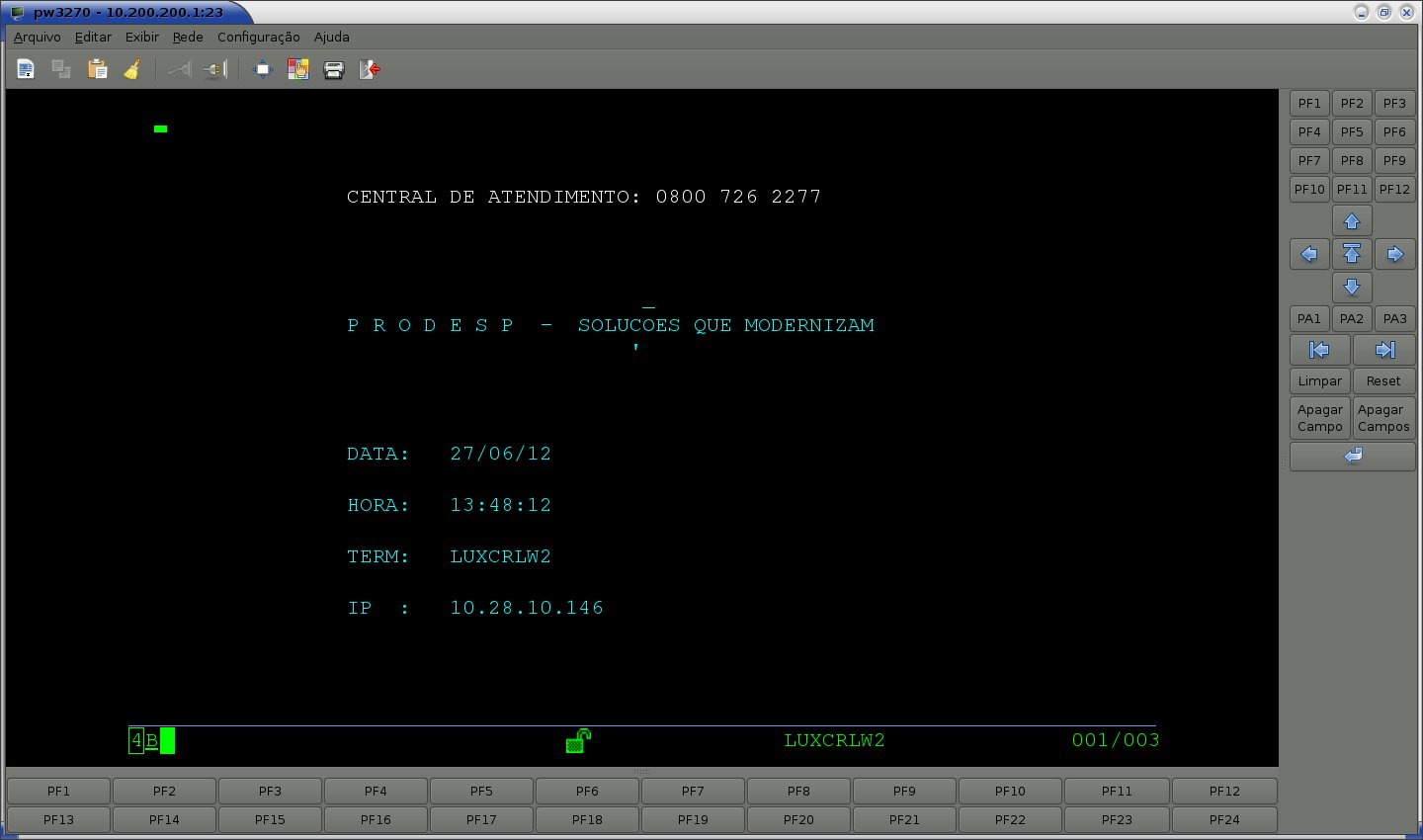
Task: Click the PF15 key
Action: coord(270,819)
